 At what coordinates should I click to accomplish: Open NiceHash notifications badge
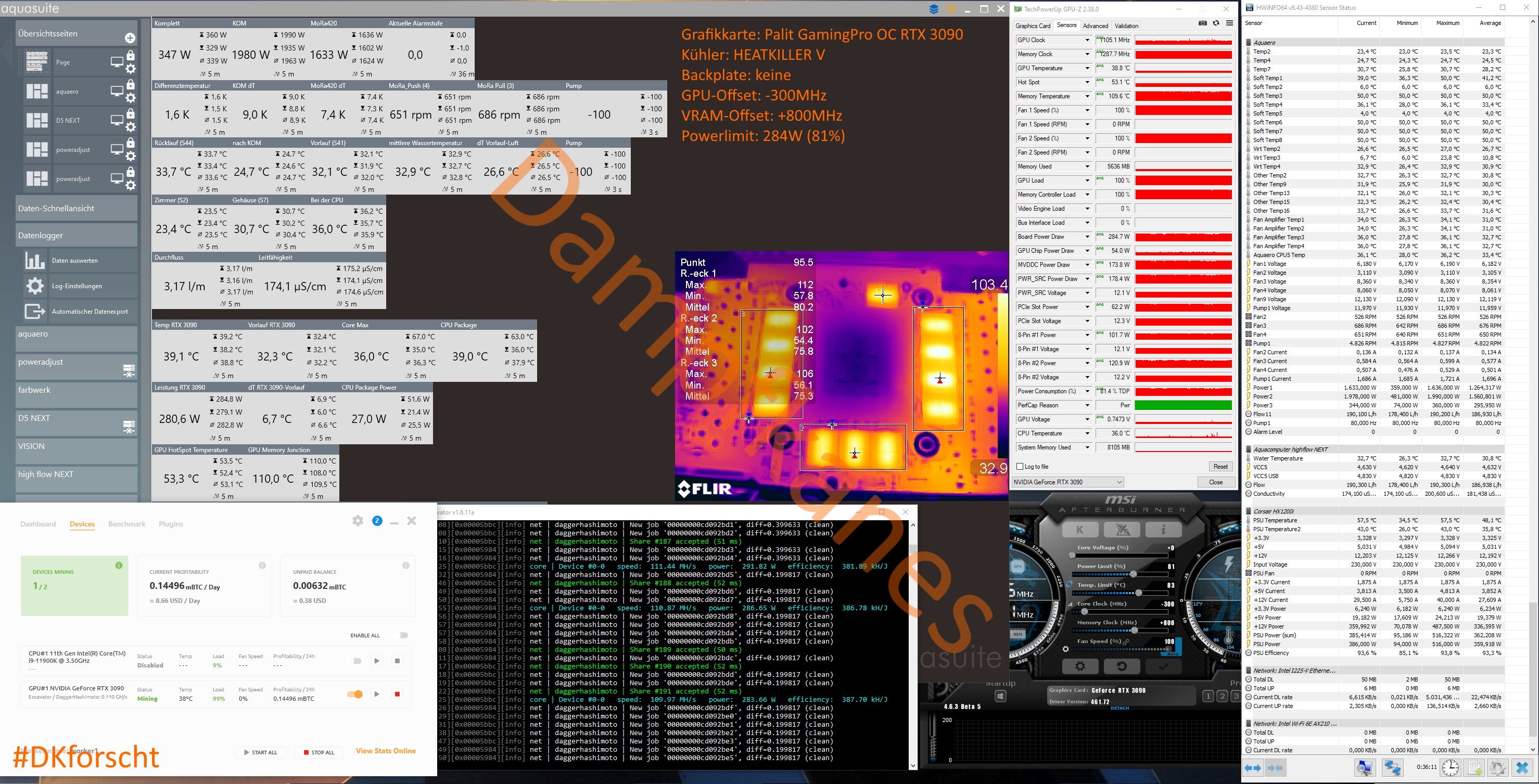pyautogui.click(x=377, y=521)
